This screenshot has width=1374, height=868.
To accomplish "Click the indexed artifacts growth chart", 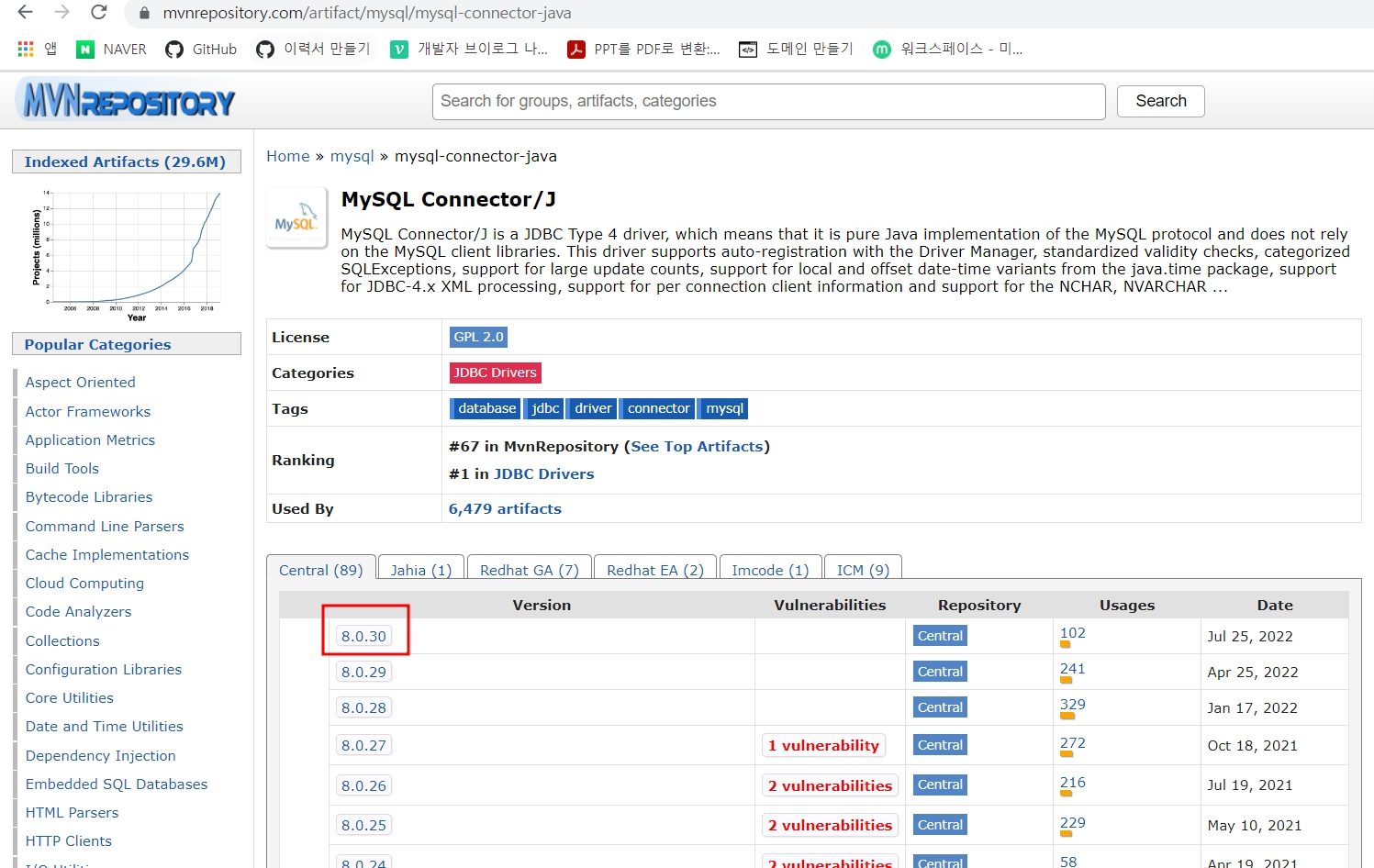I will 127,254.
